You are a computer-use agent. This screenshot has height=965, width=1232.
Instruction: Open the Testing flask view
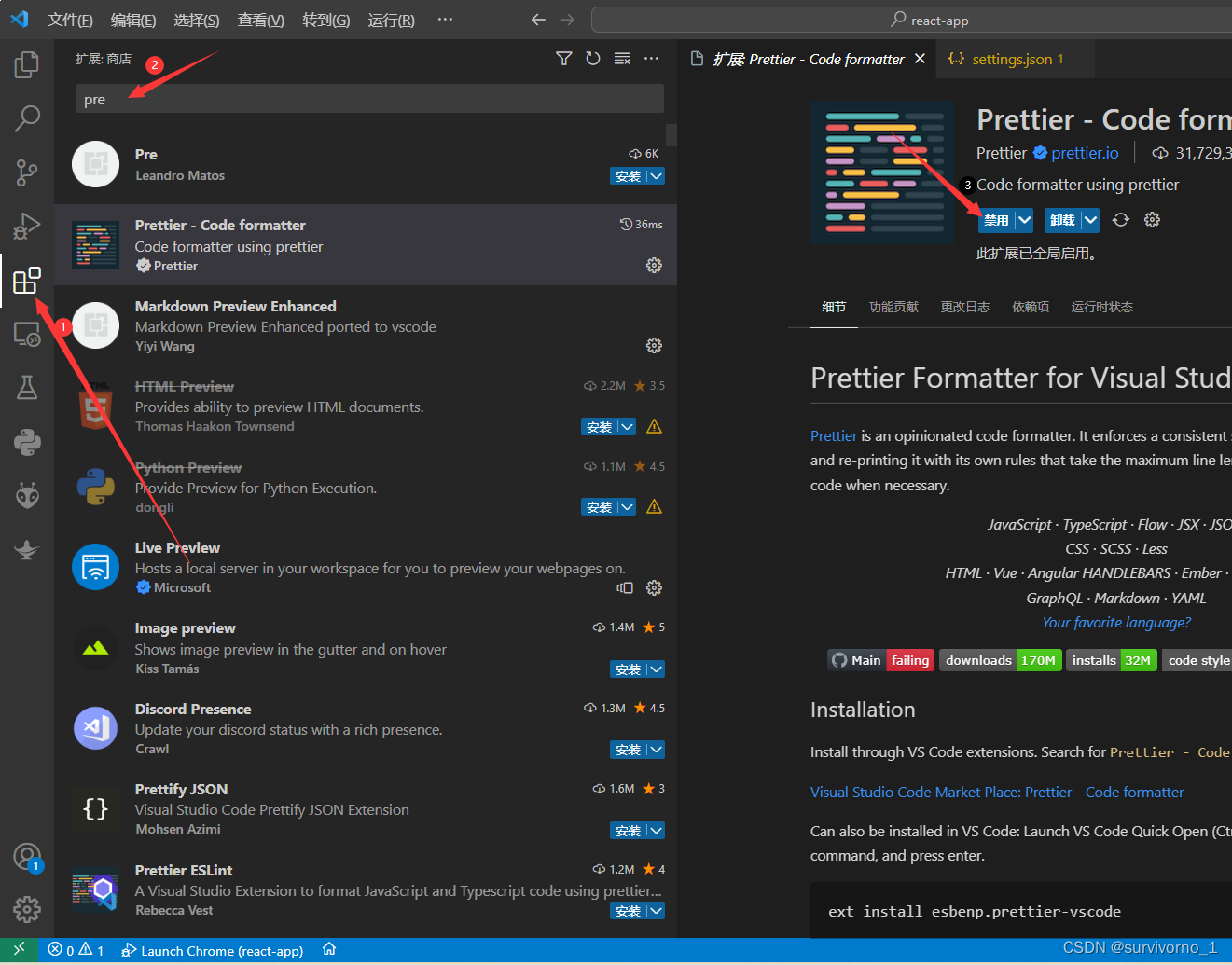pos(27,388)
